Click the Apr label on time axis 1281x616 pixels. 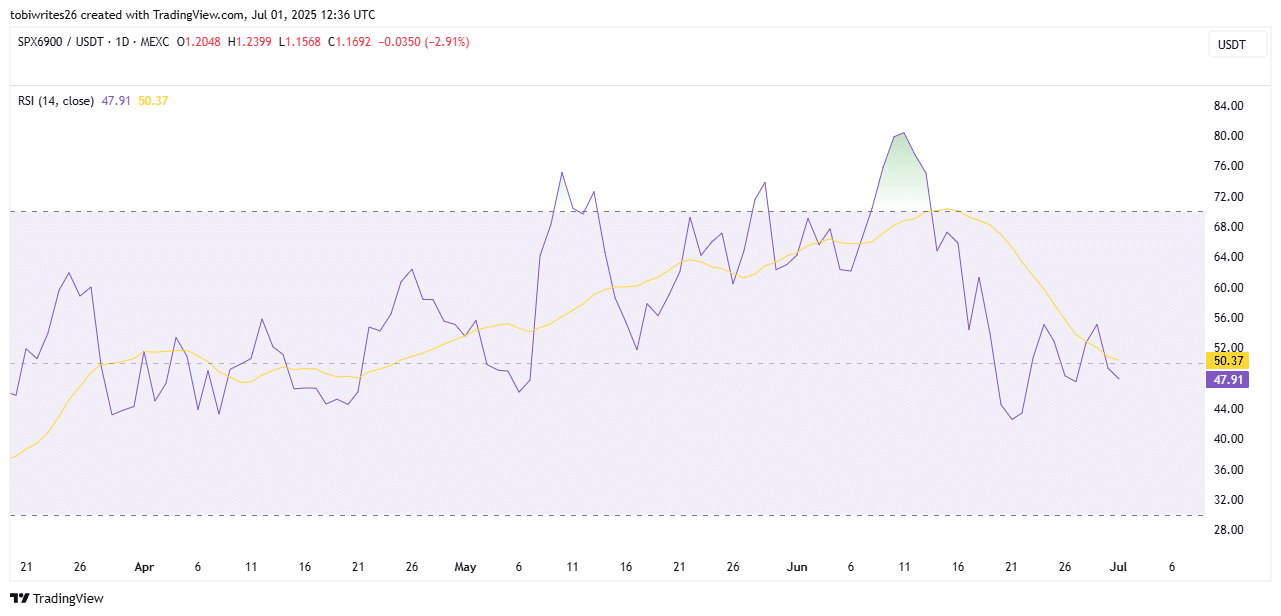click(144, 567)
